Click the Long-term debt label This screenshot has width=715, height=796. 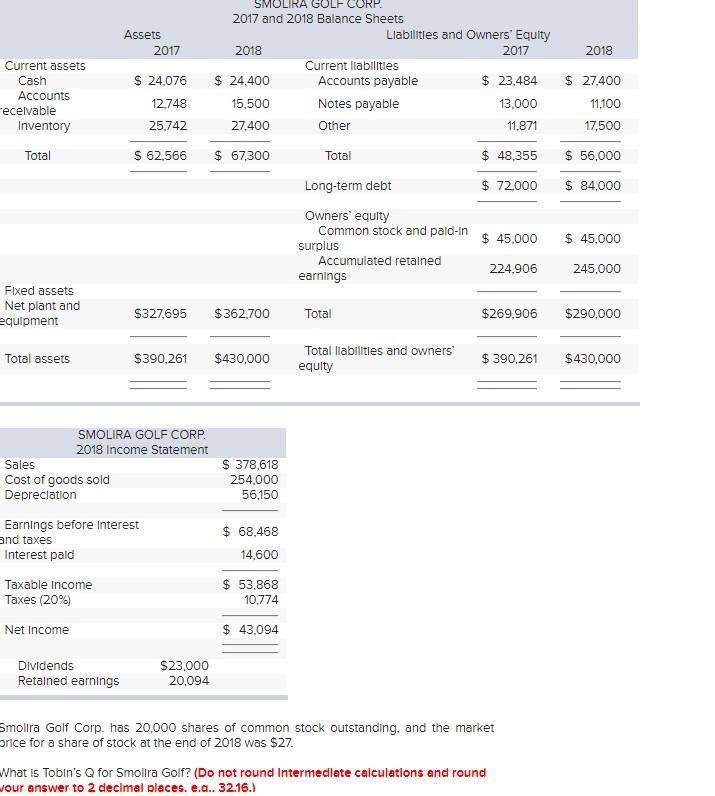point(348,186)
